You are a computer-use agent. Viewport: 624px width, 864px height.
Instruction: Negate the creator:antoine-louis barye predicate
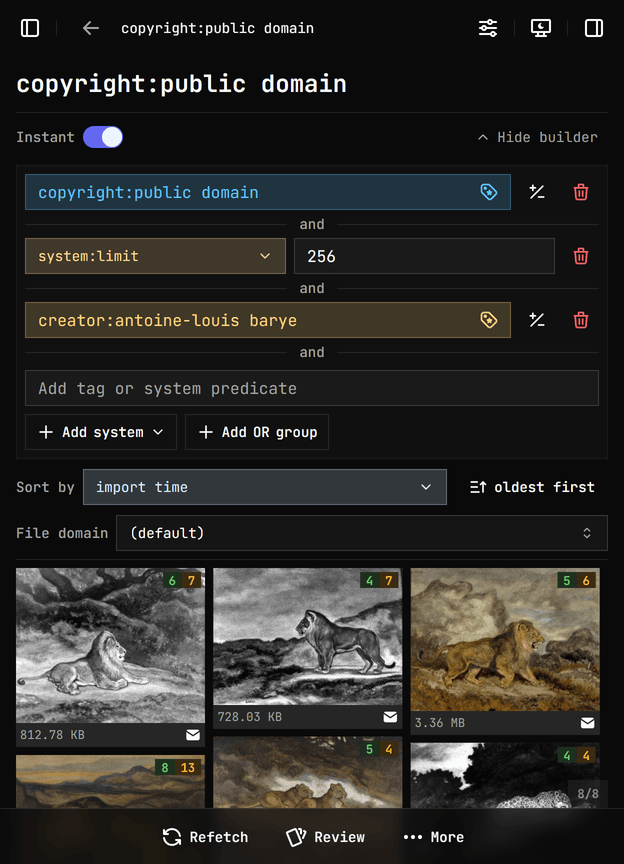(537, 320)
